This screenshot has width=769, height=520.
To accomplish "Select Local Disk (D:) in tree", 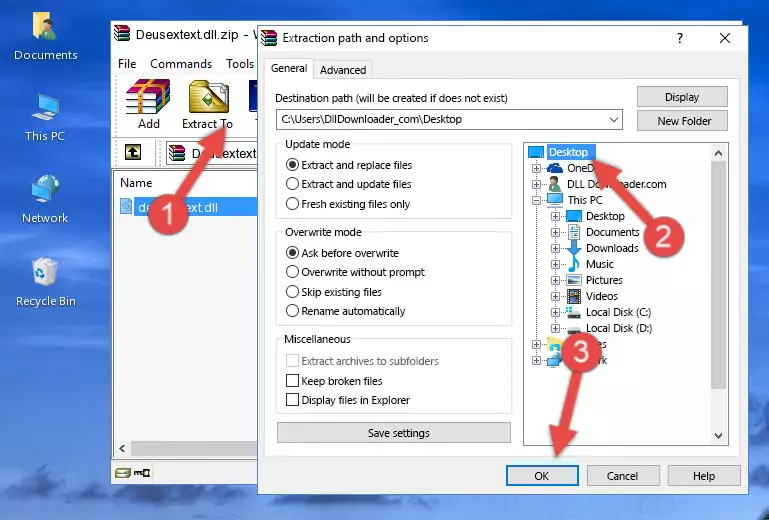I will pyautogui.click(x=618, y=328).
